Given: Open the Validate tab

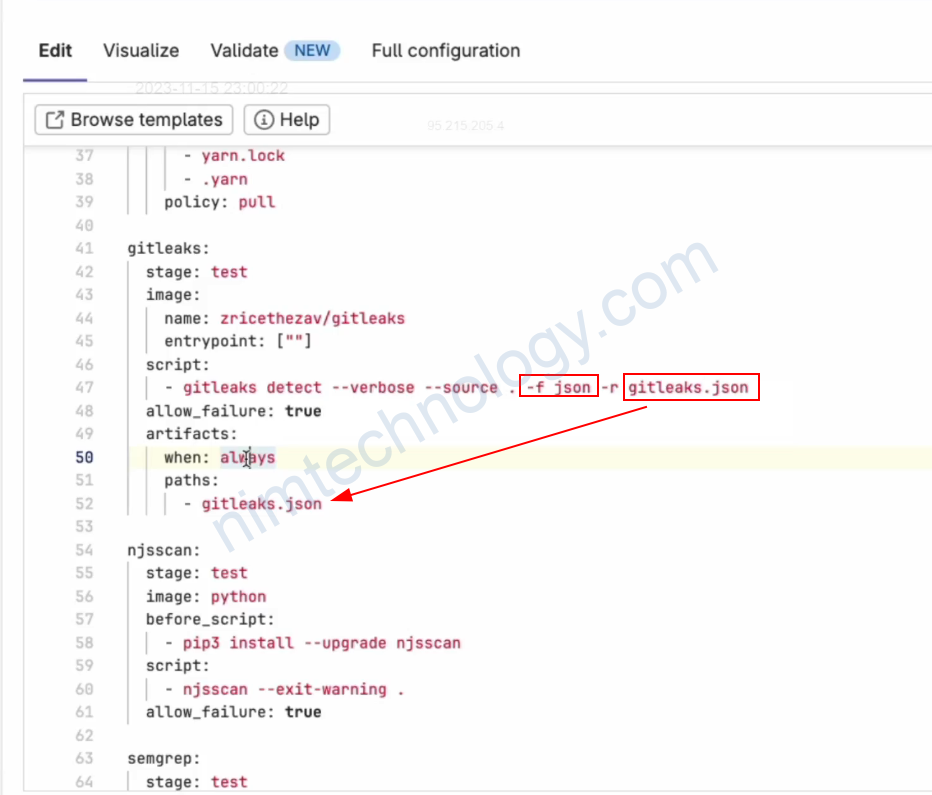Looking at the screenshot, I should [244, 51].
